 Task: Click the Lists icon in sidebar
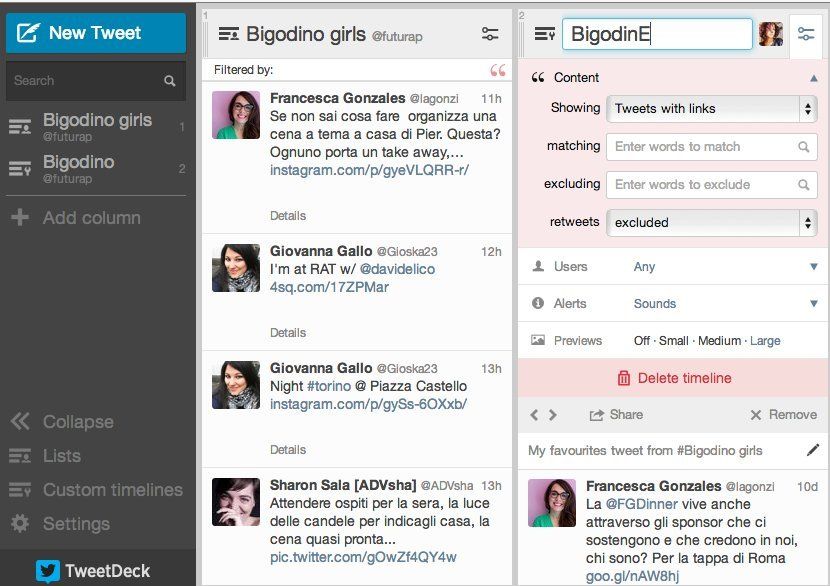20,456
